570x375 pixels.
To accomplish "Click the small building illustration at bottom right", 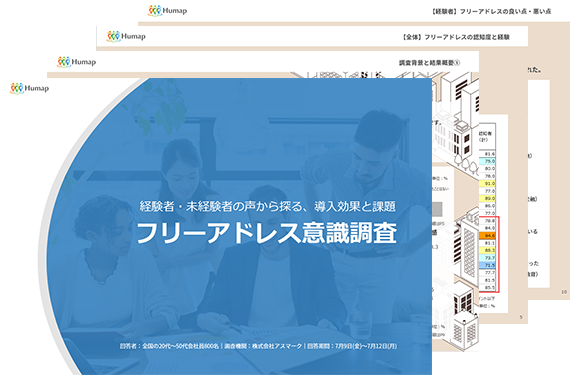I will pos(465,330).
